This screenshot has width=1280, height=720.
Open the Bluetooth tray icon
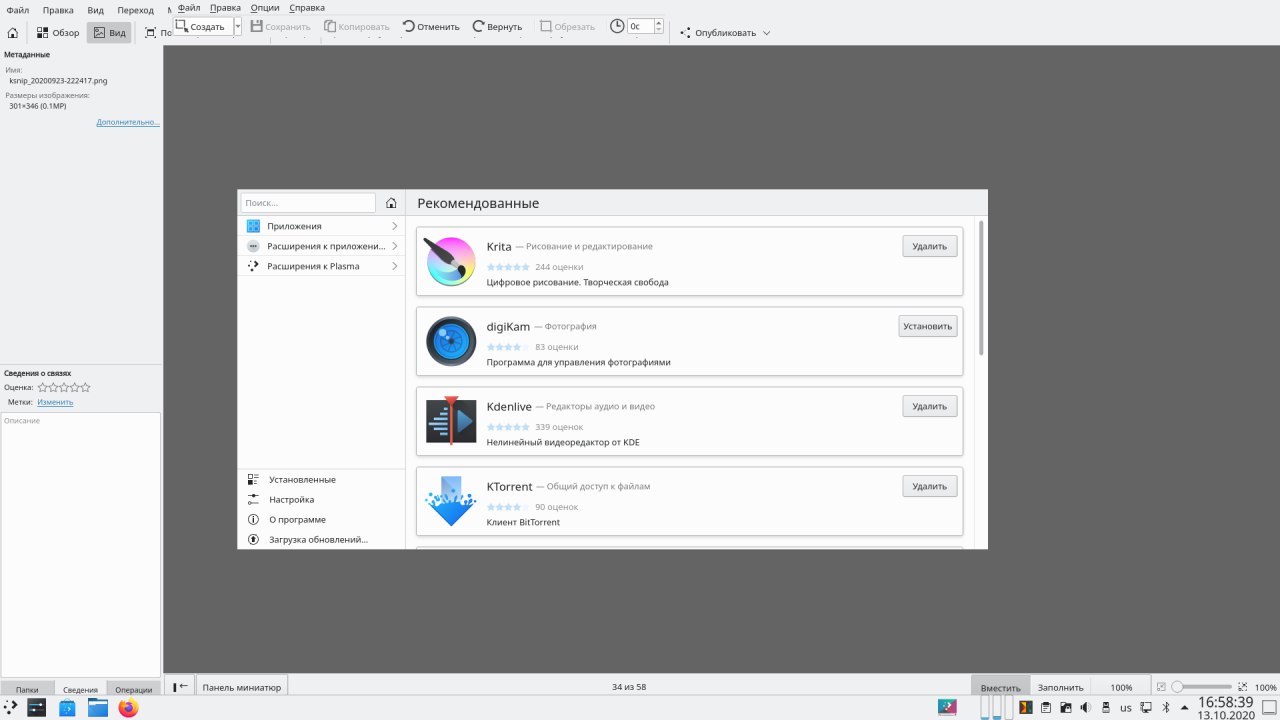(x=1166, y=708)
